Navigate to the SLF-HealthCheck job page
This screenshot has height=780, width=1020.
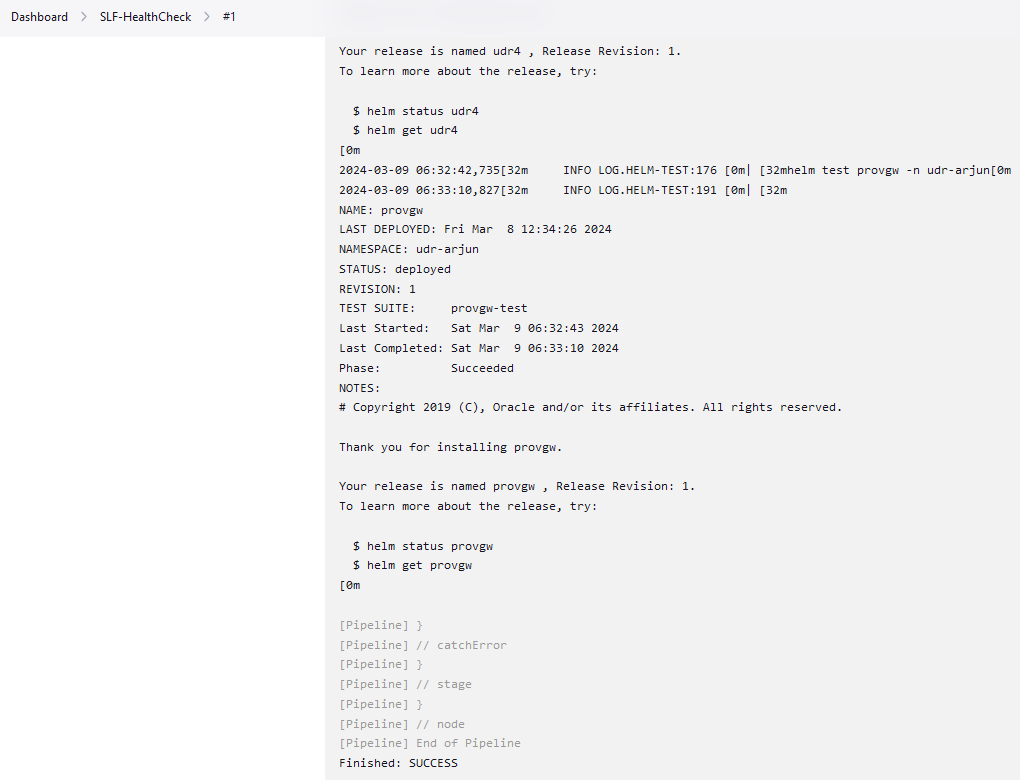pos(145,16)
